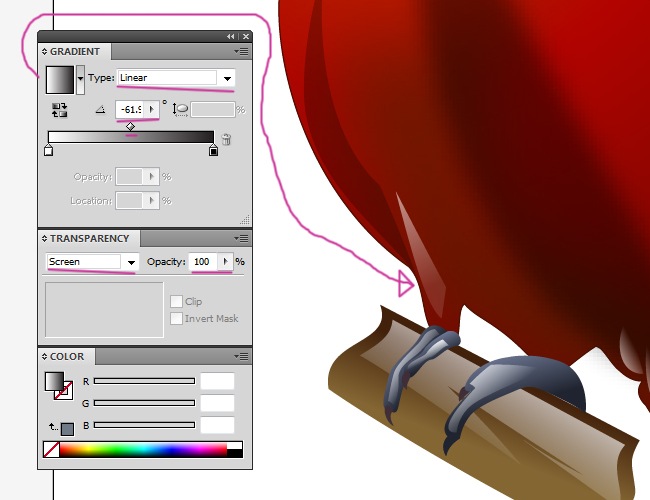Click the disabled aspect ratio percentage field

pyautogui.click(x=213, y=109)
